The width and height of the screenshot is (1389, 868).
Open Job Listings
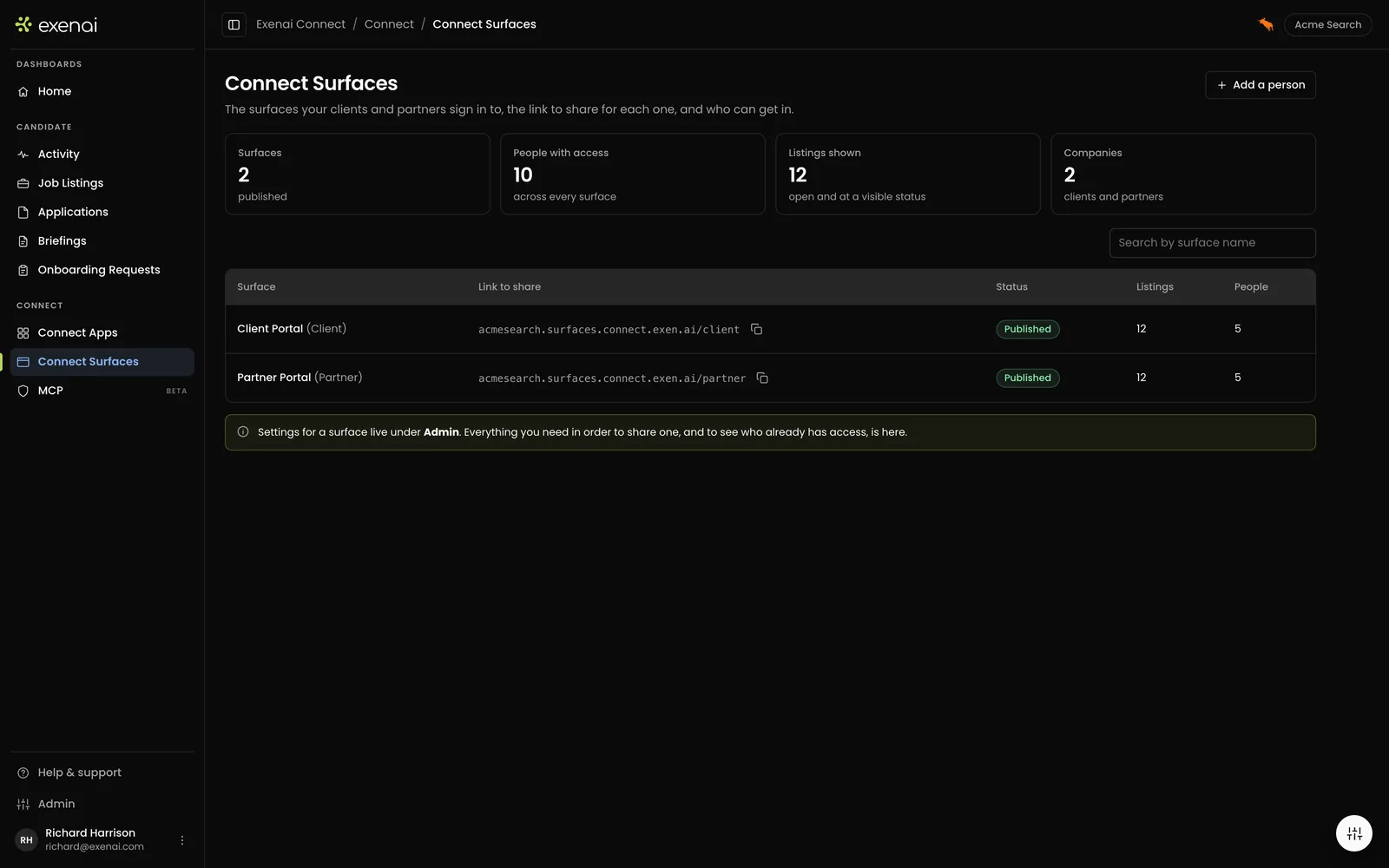pos(102,183)
